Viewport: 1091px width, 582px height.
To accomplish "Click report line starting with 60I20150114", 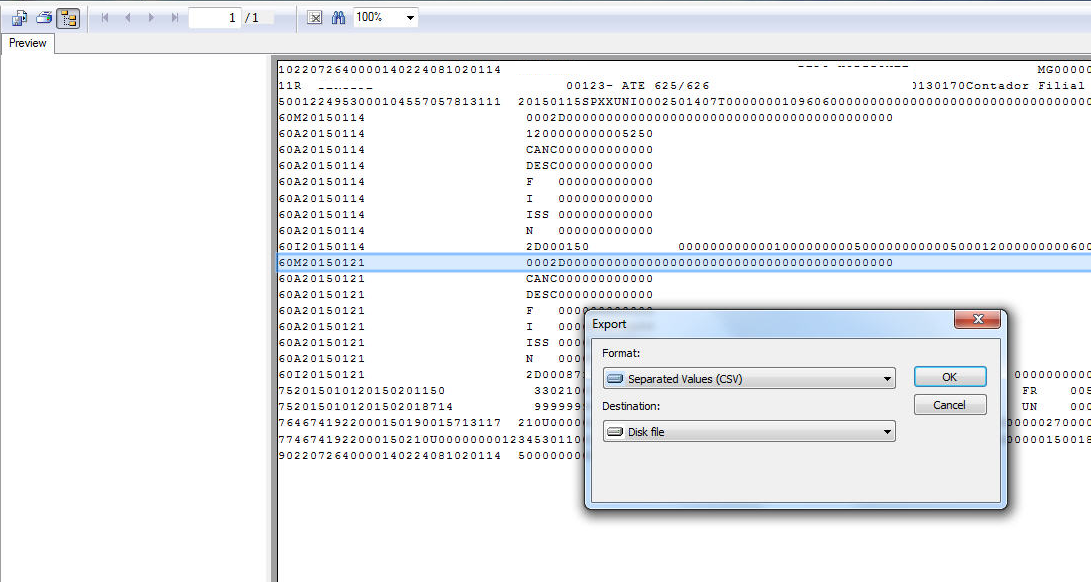I will pos(322,246).
